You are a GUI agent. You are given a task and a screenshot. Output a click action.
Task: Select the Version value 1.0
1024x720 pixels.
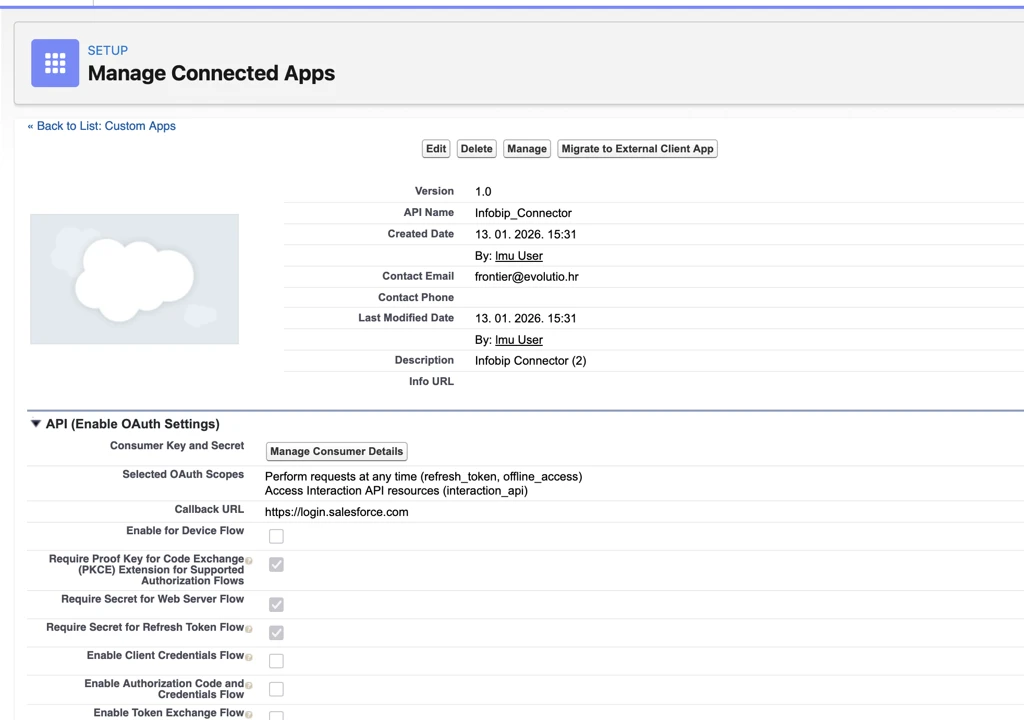(x=483, y=191)
